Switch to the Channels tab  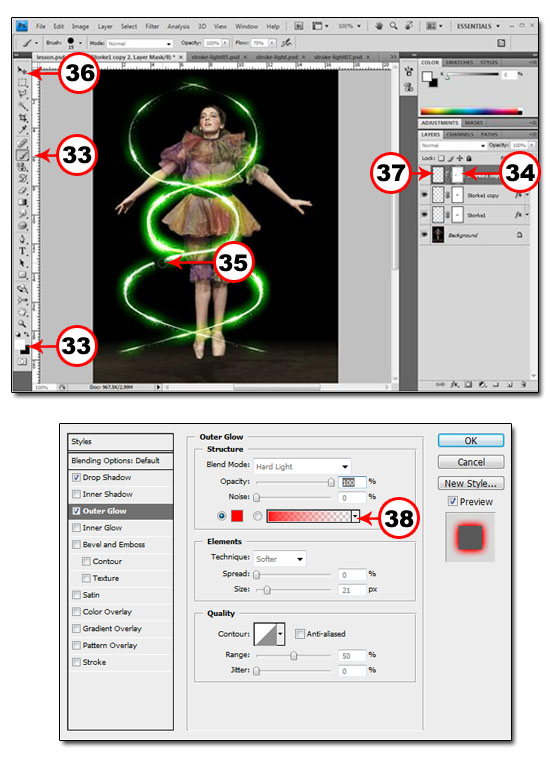[x=460, y=134]
